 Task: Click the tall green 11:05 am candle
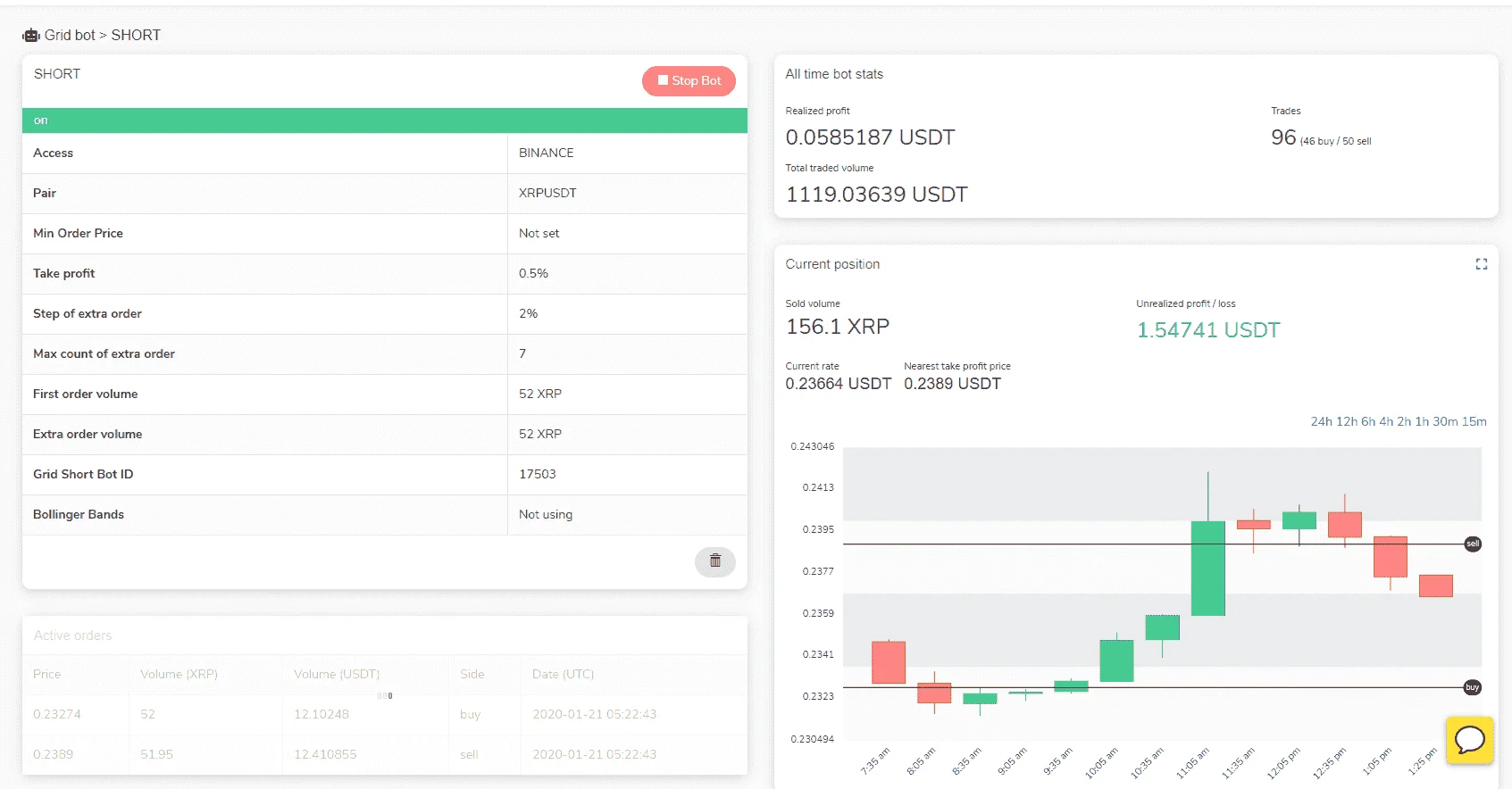[1208, 568]
